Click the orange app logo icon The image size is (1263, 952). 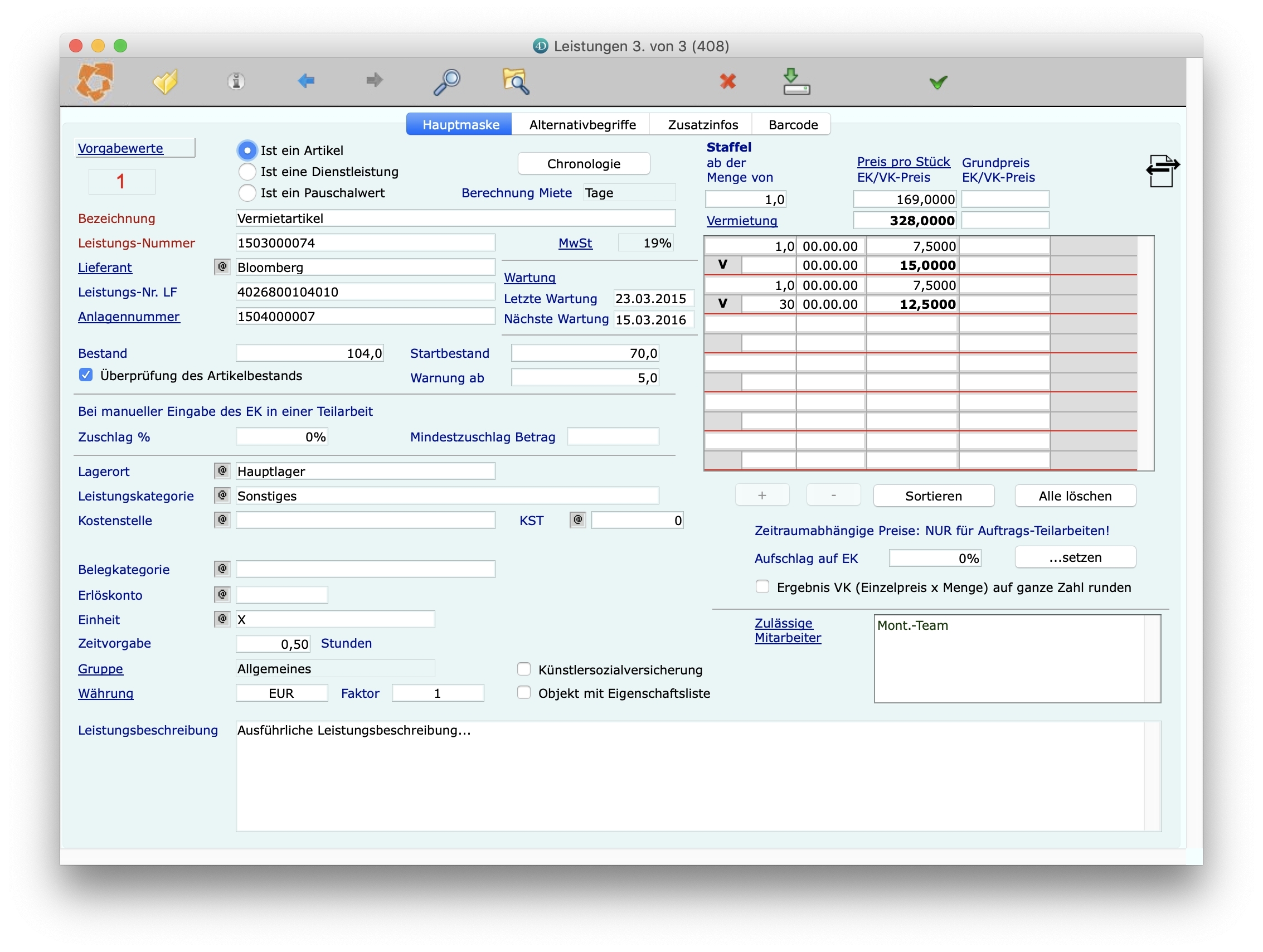[95, 82]
